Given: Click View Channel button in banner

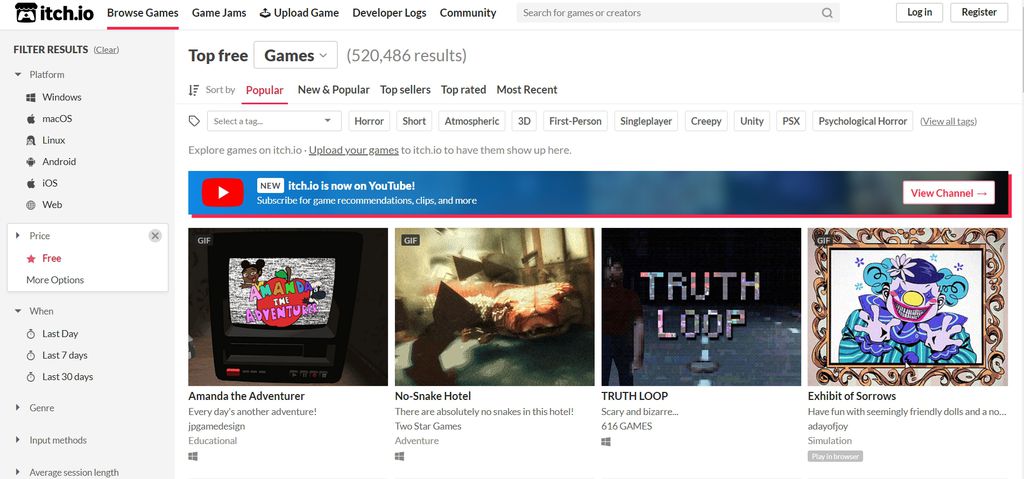Looking at the screenshot, I should point(949,193).
